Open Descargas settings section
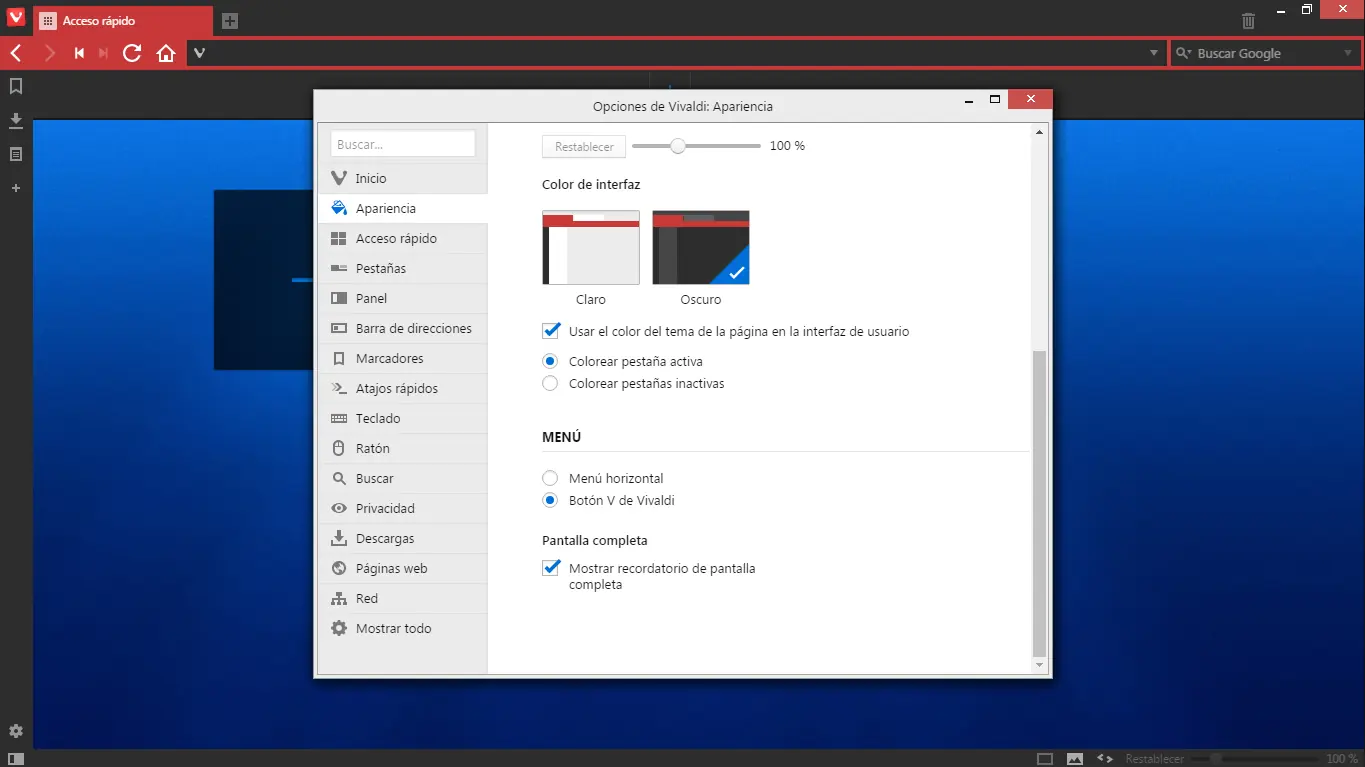Screen dimensions: 1365x767 (x=402, y=538)
